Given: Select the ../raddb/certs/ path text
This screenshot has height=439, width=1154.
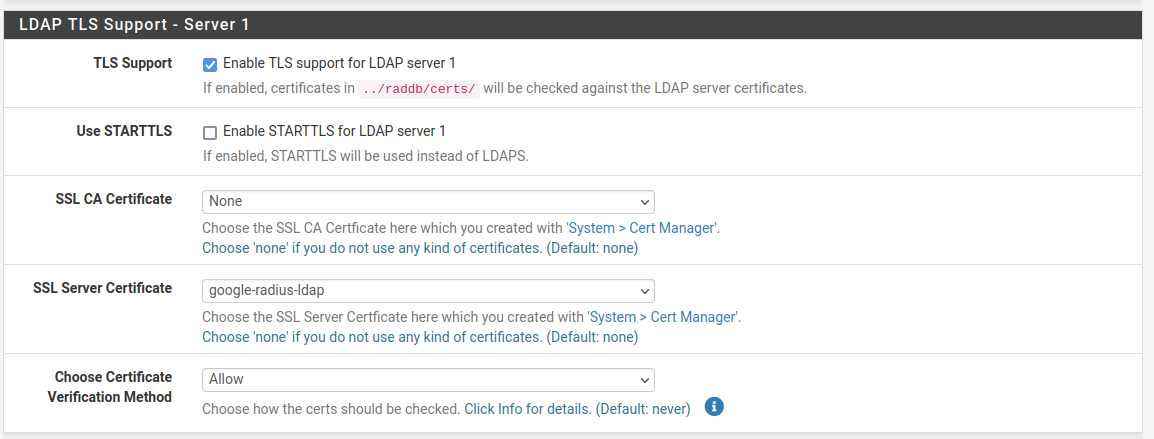Looking at the screenshot, I should (419, 89).
